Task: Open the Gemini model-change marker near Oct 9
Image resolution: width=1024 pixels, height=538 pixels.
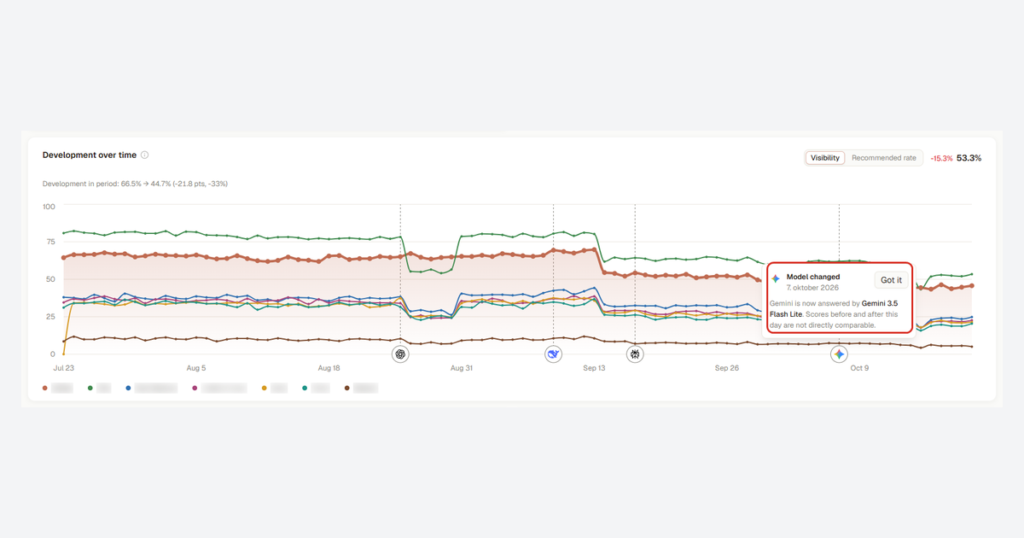Action: click(839, 354)
